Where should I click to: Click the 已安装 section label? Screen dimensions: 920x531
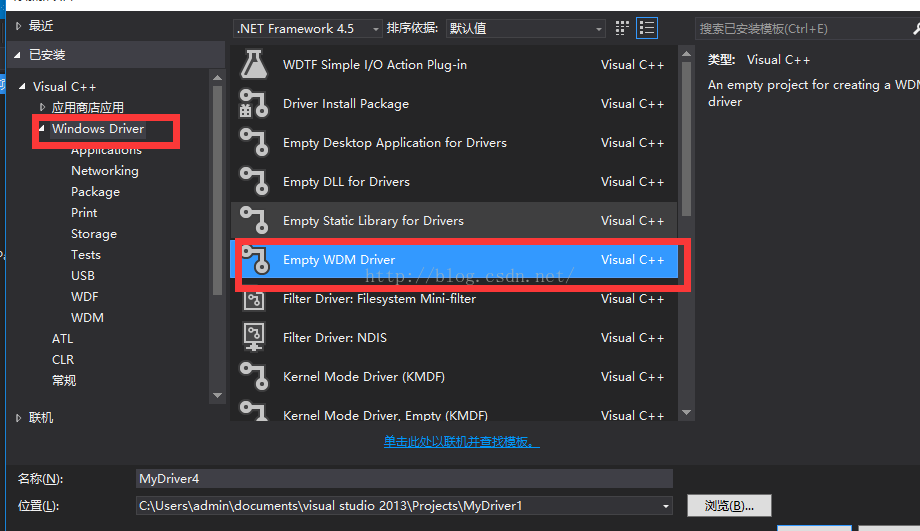tap(47, 55)
